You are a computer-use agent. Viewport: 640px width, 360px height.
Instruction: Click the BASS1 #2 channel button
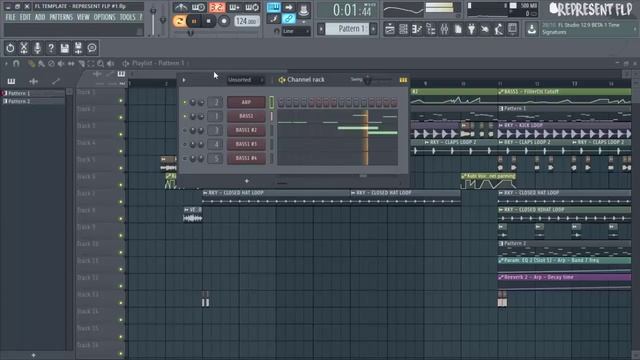[246, 130]
